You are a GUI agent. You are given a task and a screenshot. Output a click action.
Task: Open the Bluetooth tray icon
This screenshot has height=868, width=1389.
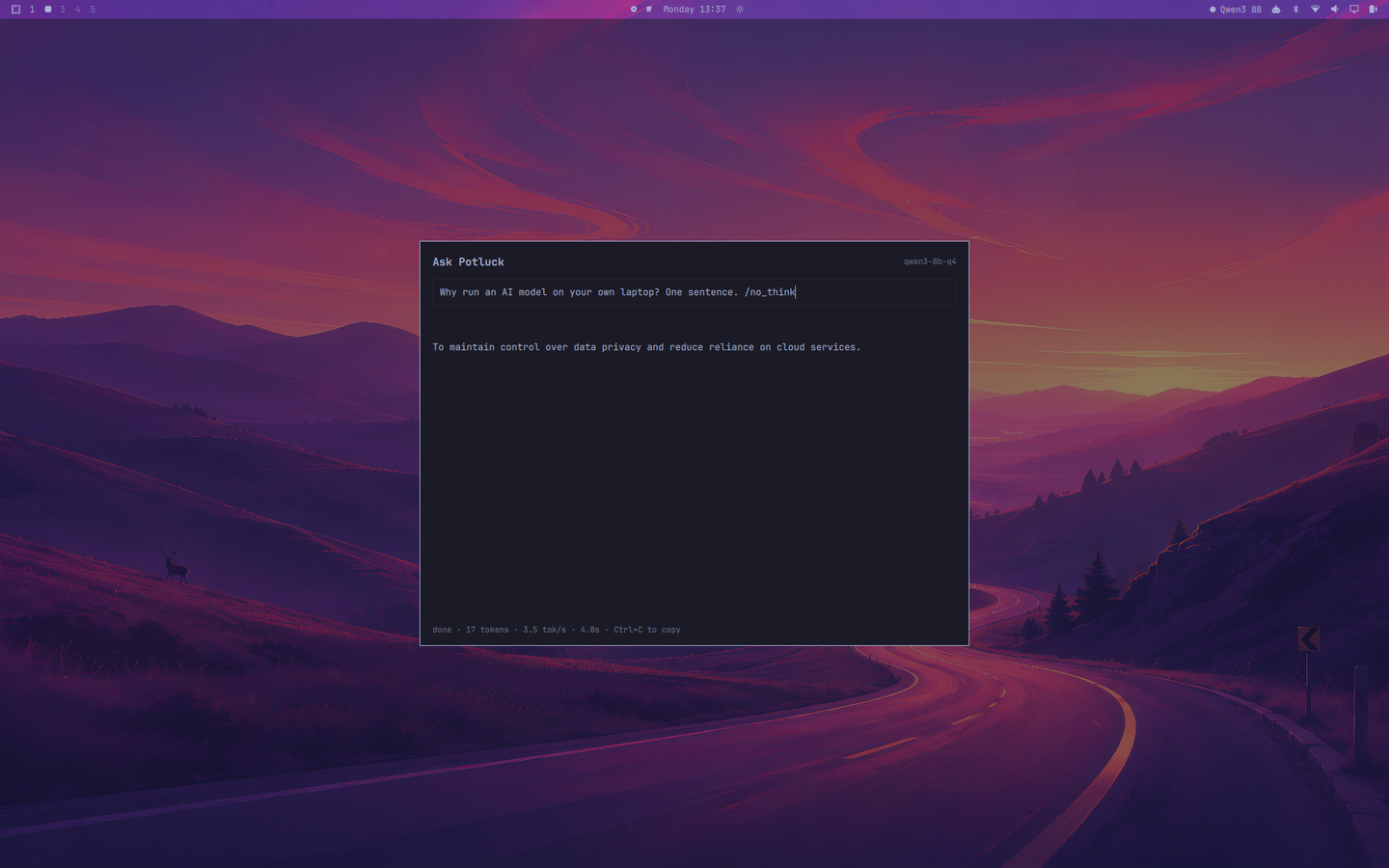(x=1295, y=9)
